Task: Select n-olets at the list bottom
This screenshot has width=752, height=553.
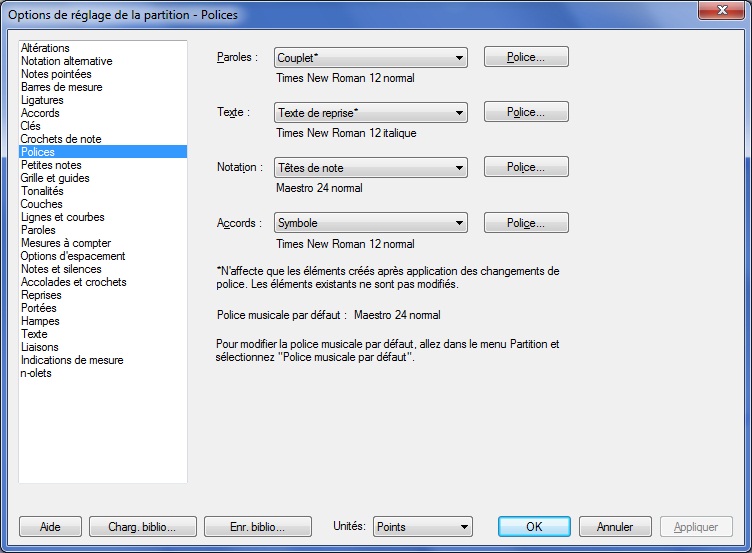Action: (37, 373)
